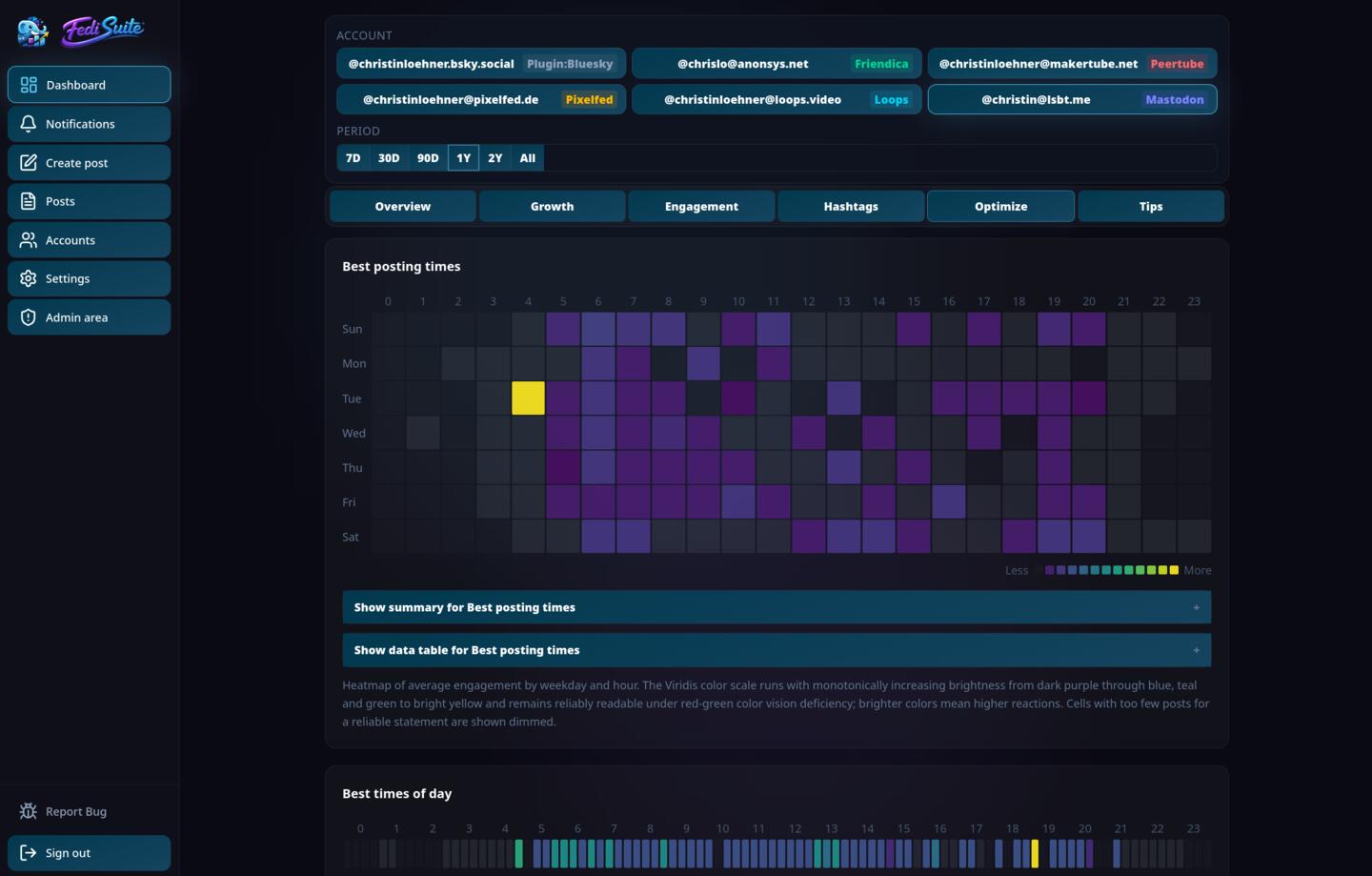Viewport: 1372px width, 876px height.
Task: Click the Notifications bell icon
Action: point(29,124)
